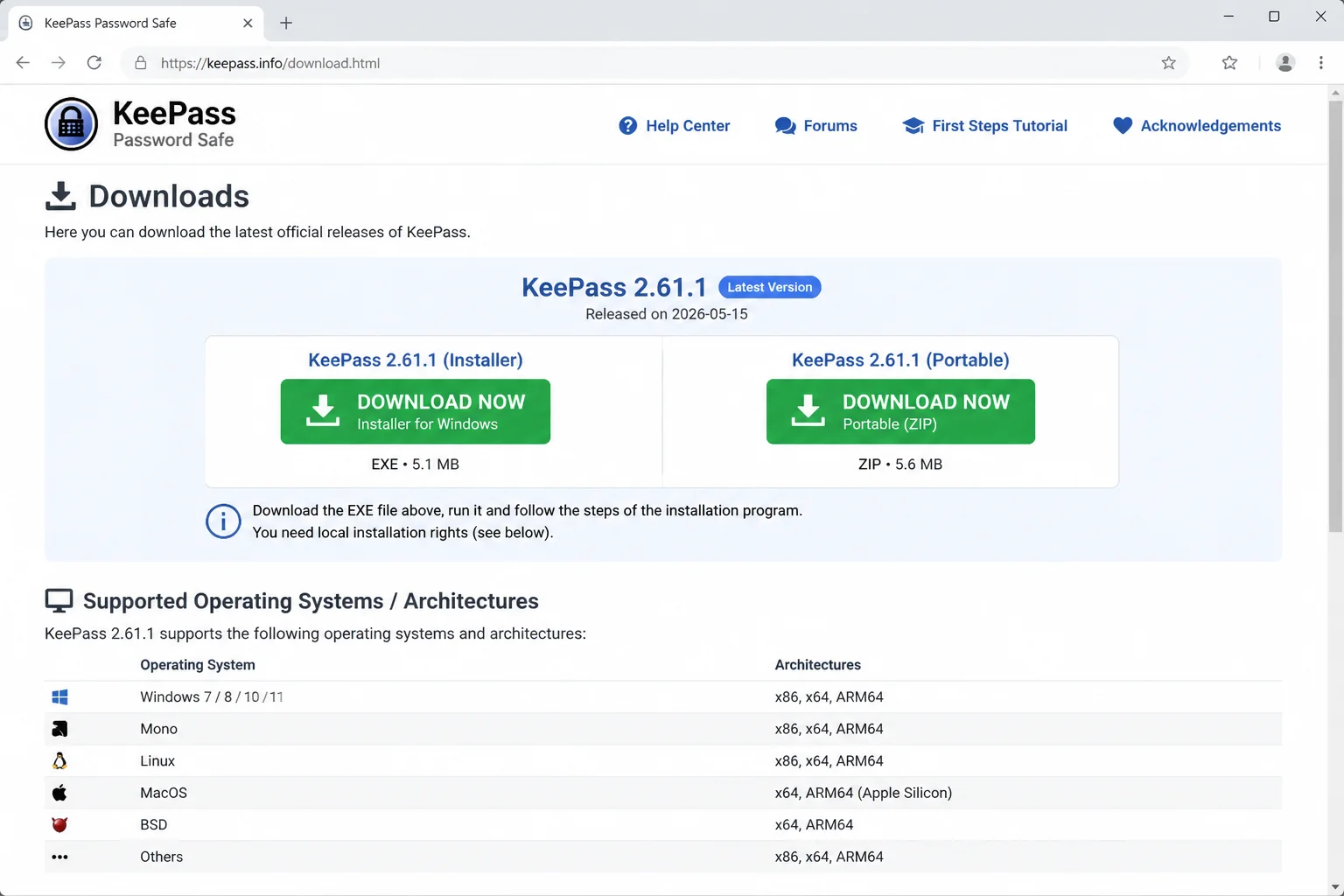1344x896 pixels.
Task: Bookmark page using address bar star
Action: [x=1168, y=63]
